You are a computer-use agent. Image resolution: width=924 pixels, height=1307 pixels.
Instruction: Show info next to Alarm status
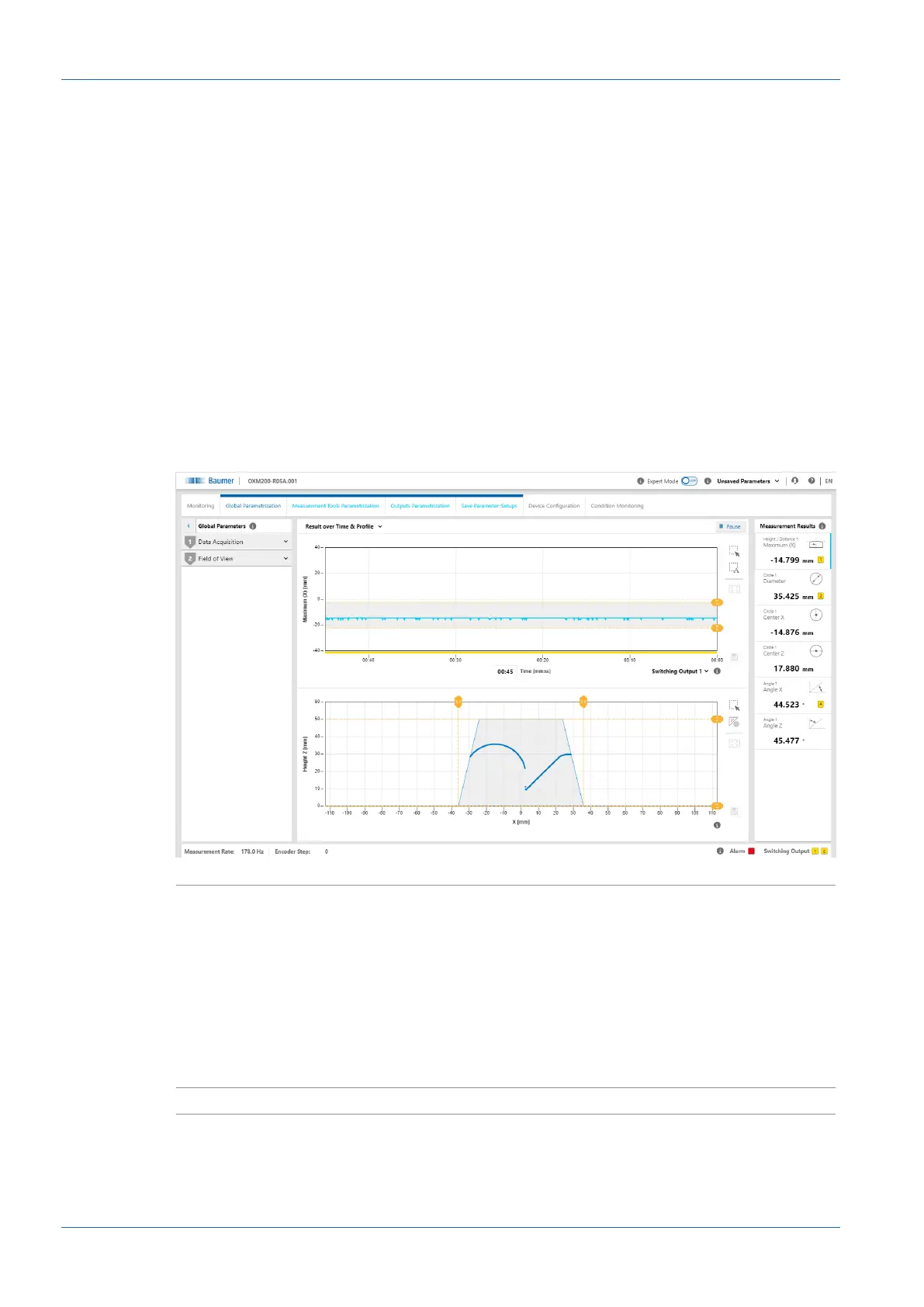[720, 851]
